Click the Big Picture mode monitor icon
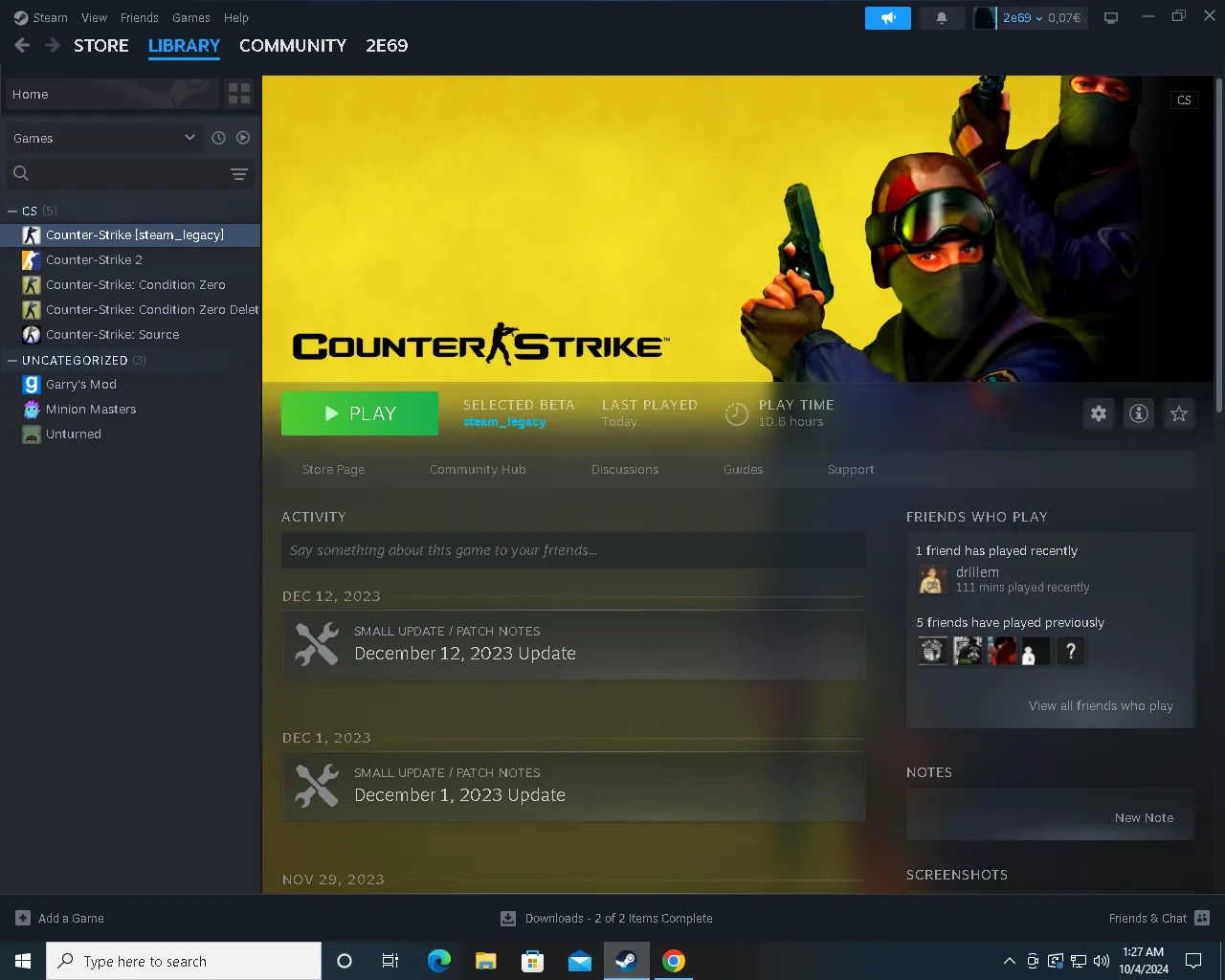 click(1111, 18)
